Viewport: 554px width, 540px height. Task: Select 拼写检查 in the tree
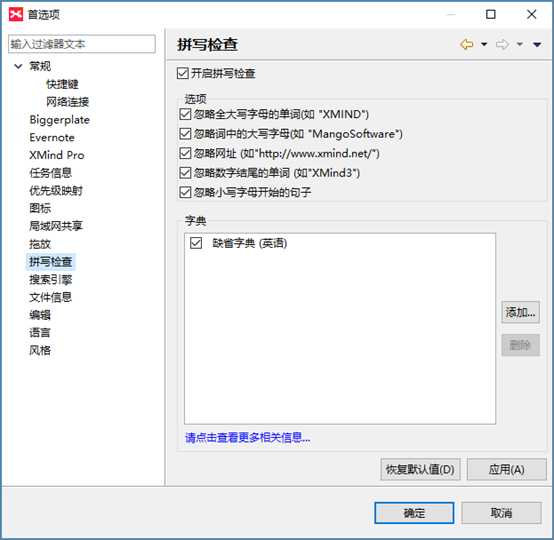[51, 262]
